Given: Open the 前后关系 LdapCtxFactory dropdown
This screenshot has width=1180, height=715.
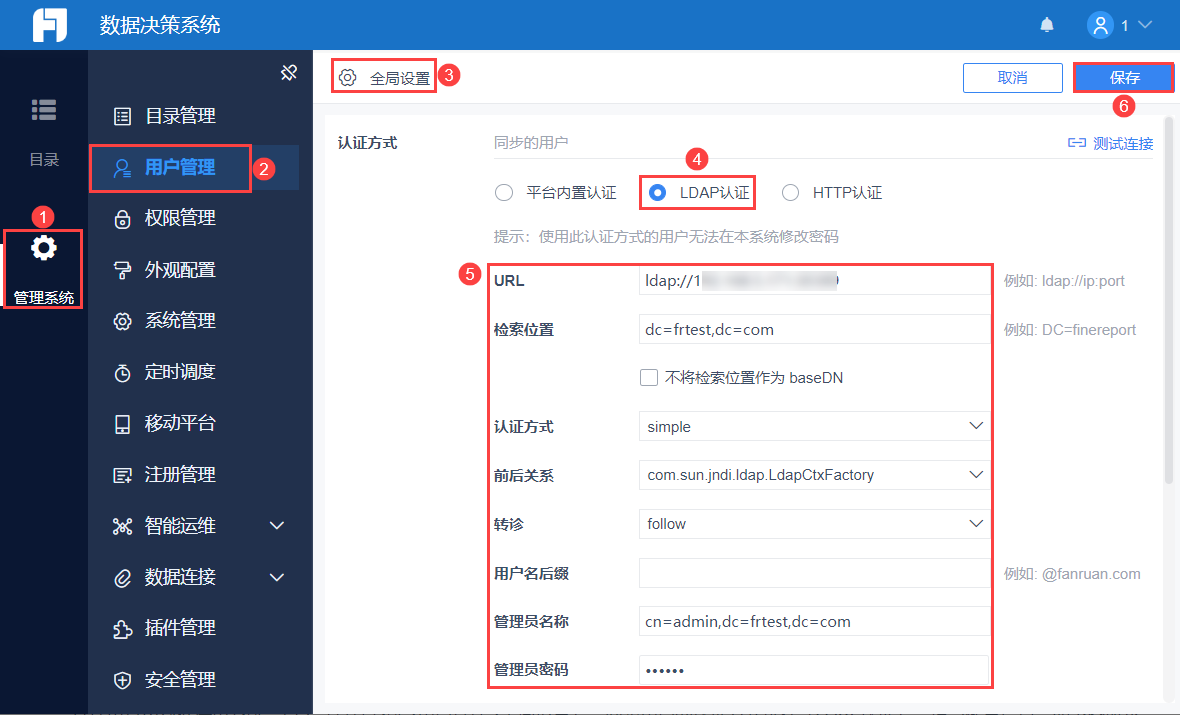Looking at the screenshot, I should click(814, 475).
